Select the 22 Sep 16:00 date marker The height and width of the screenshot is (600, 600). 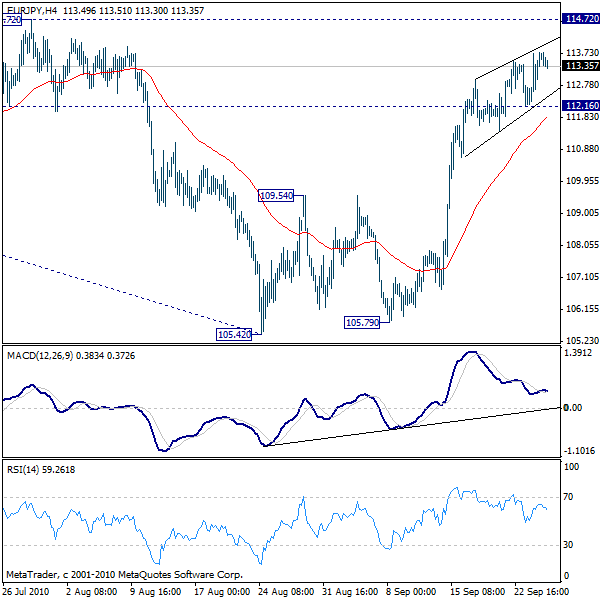[541, 590]
